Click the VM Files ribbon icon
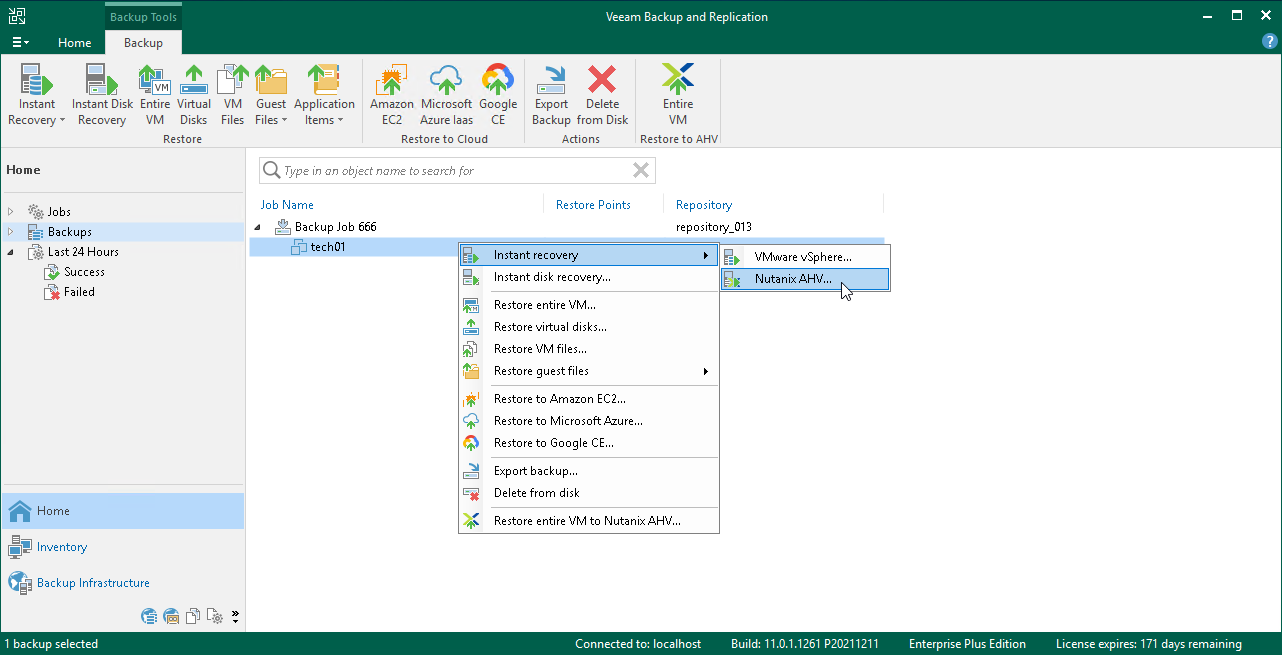 [x=233, y=78]
